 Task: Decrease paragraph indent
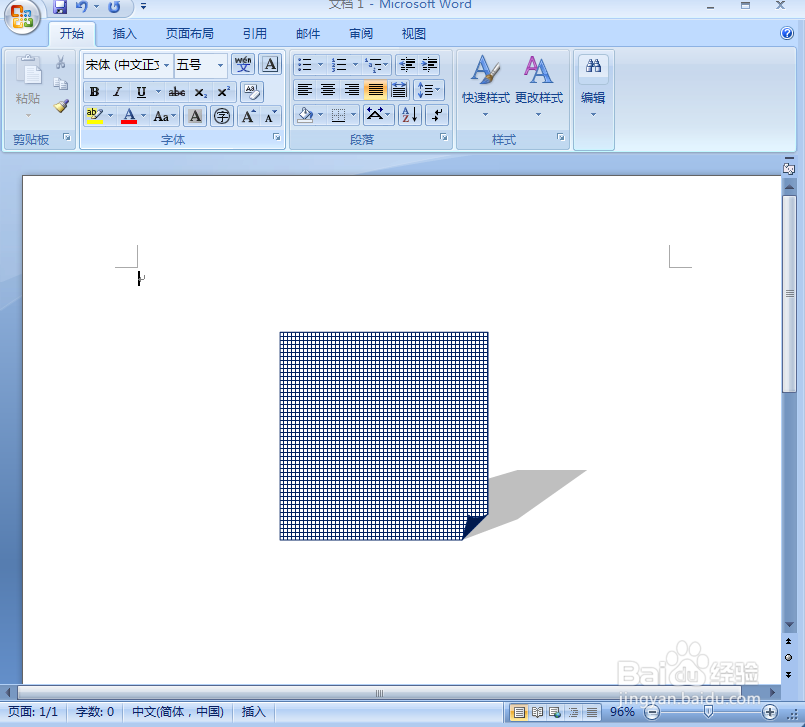click(x=407, y=65)
